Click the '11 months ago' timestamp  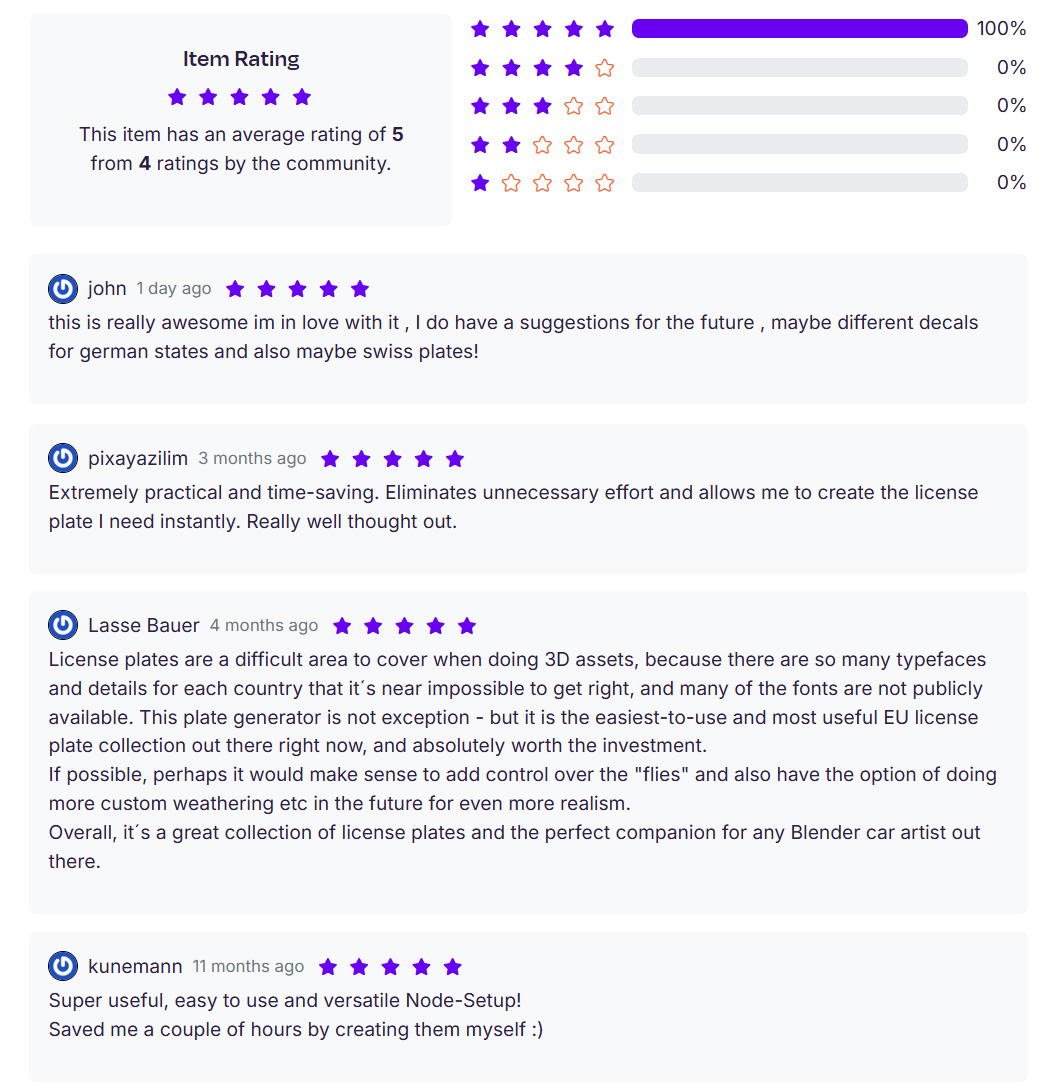248,967
